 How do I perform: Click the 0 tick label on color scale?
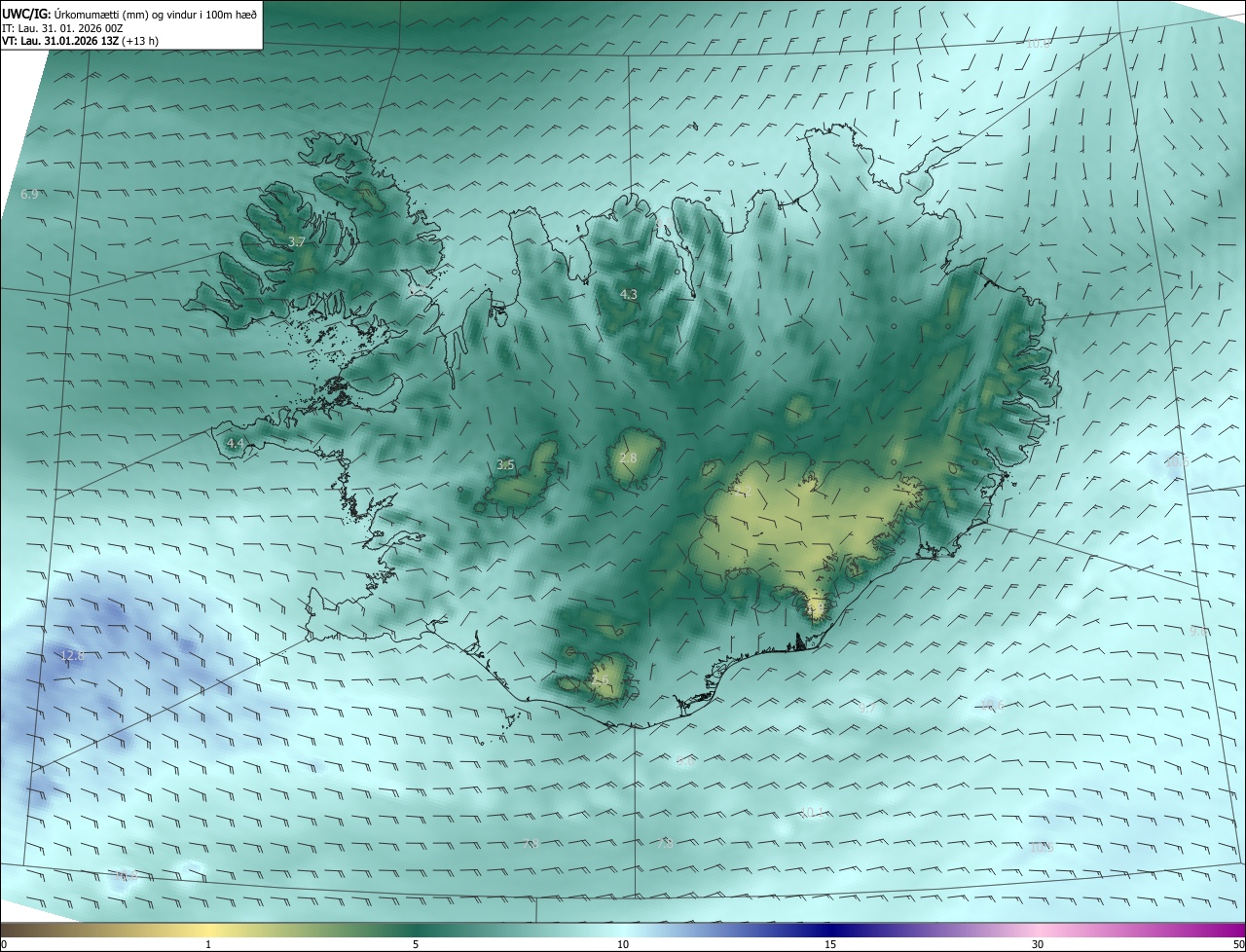pos(4,944)
